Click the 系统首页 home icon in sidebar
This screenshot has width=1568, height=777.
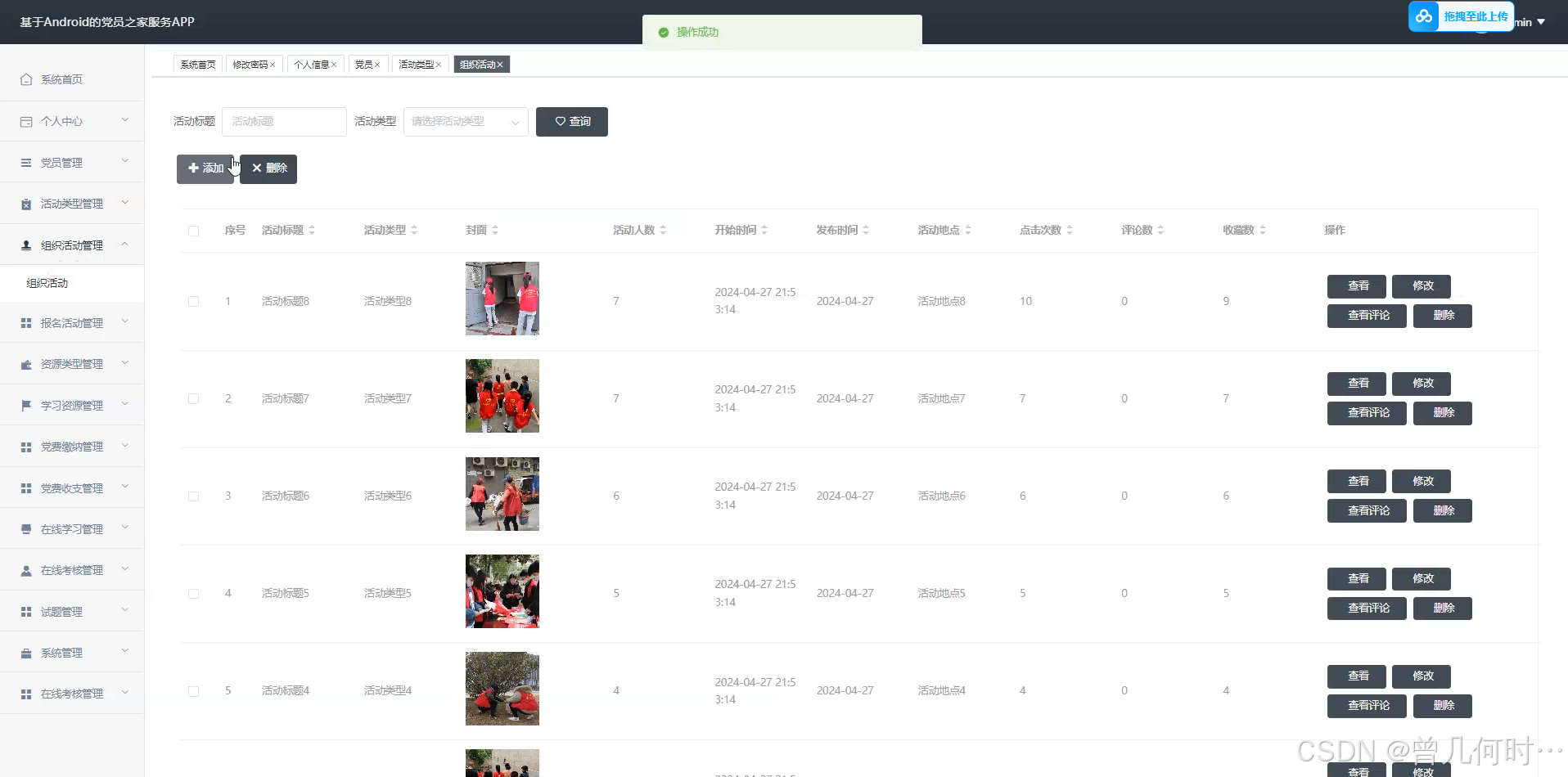26,79
